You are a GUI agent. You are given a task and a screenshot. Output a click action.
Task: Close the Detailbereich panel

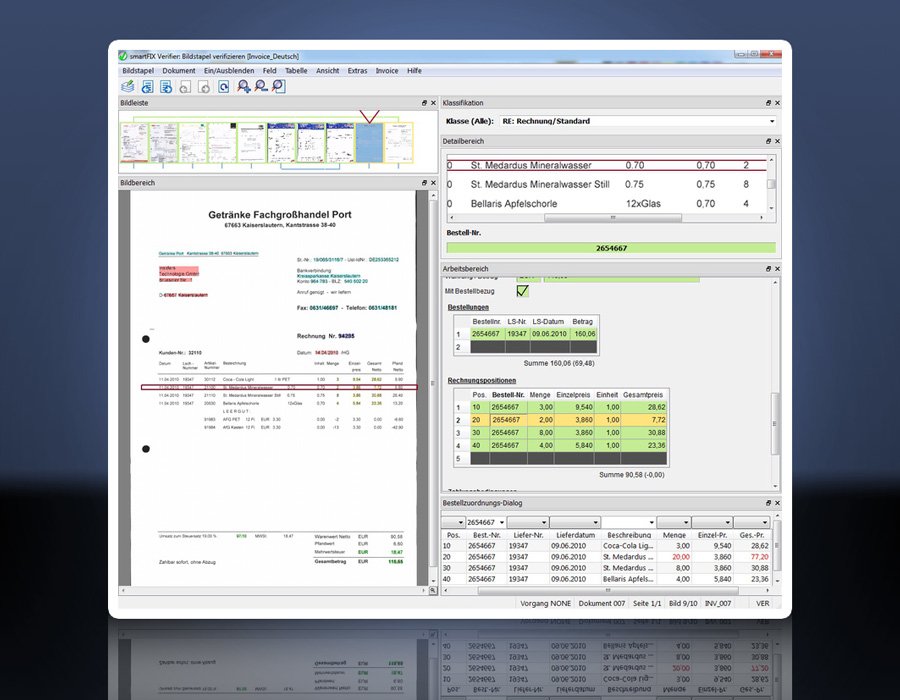pyautogui.click(x=777, y=141)
